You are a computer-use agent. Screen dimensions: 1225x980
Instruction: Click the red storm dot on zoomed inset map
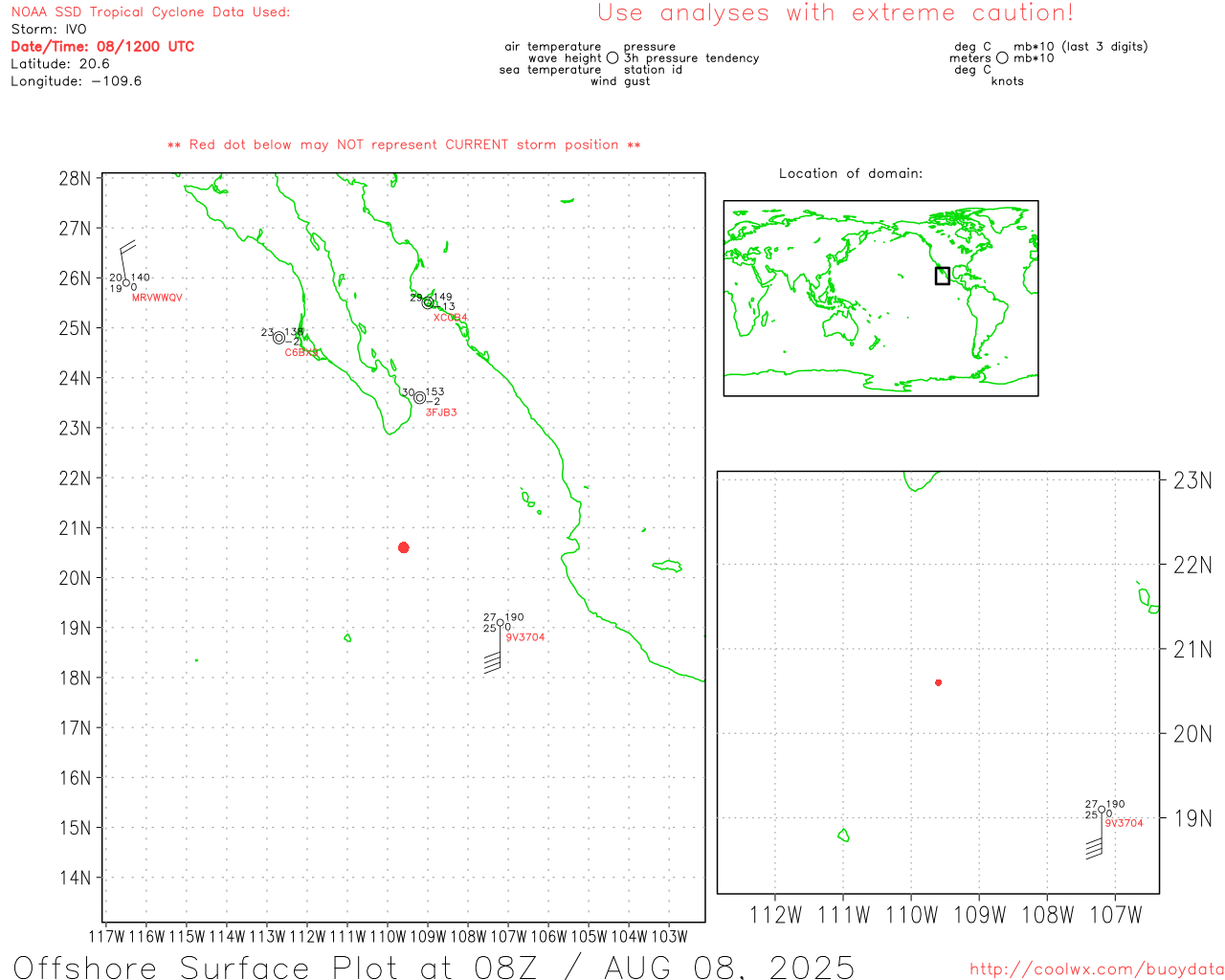[x=938, y=682]
